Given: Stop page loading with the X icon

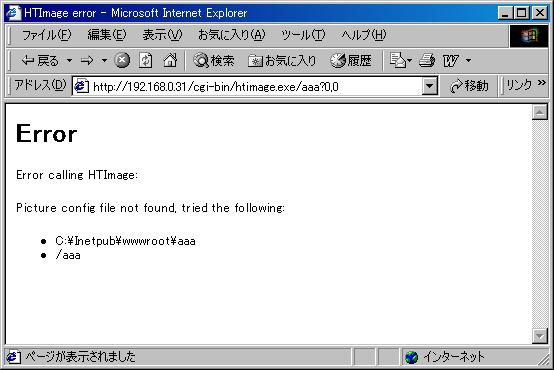Looking at the screenshot, I should click(122, 60).
